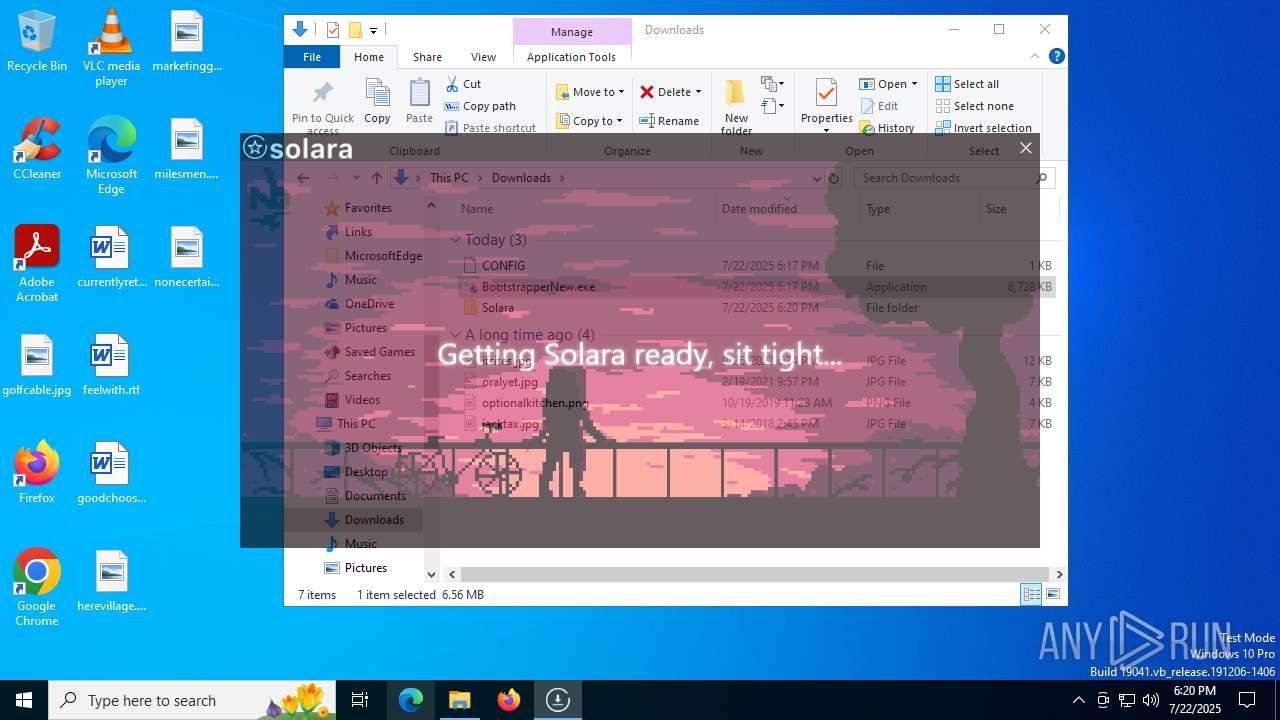Open Firefox desktop shortcut
Image resolution: width=1280 pixels, height=720 pixels.
37,474
